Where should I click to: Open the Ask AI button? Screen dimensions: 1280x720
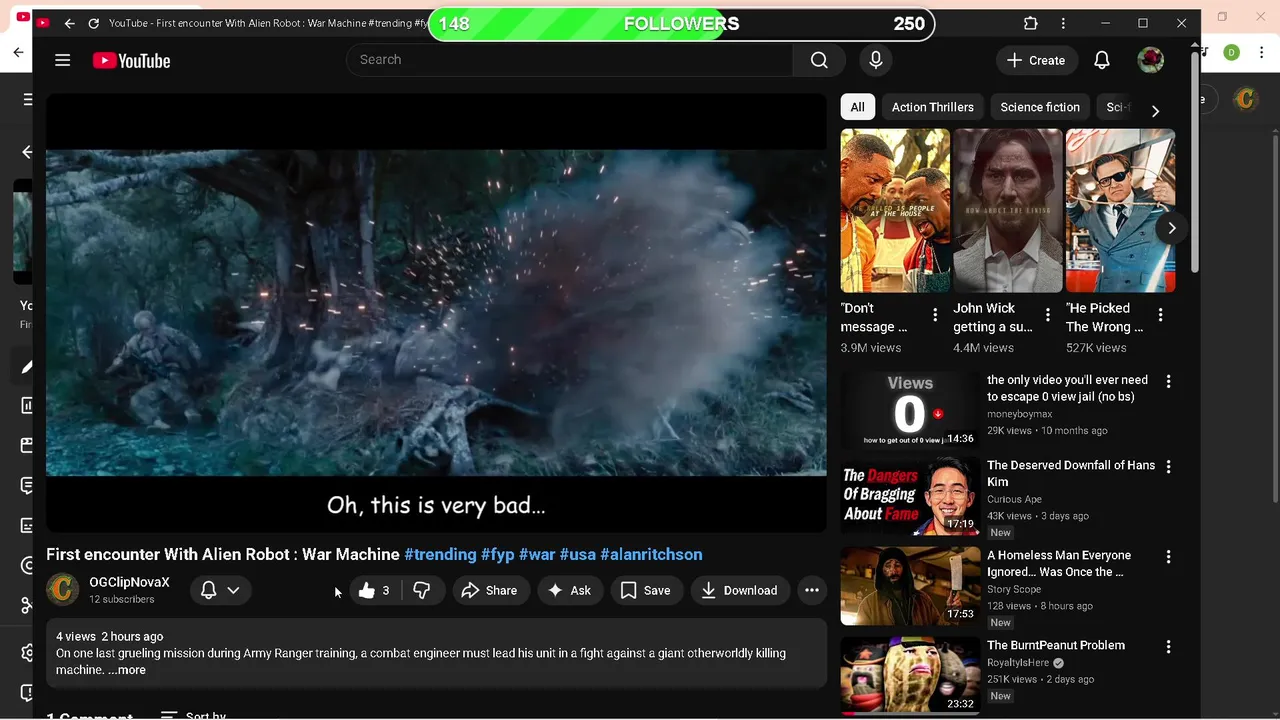570,590
